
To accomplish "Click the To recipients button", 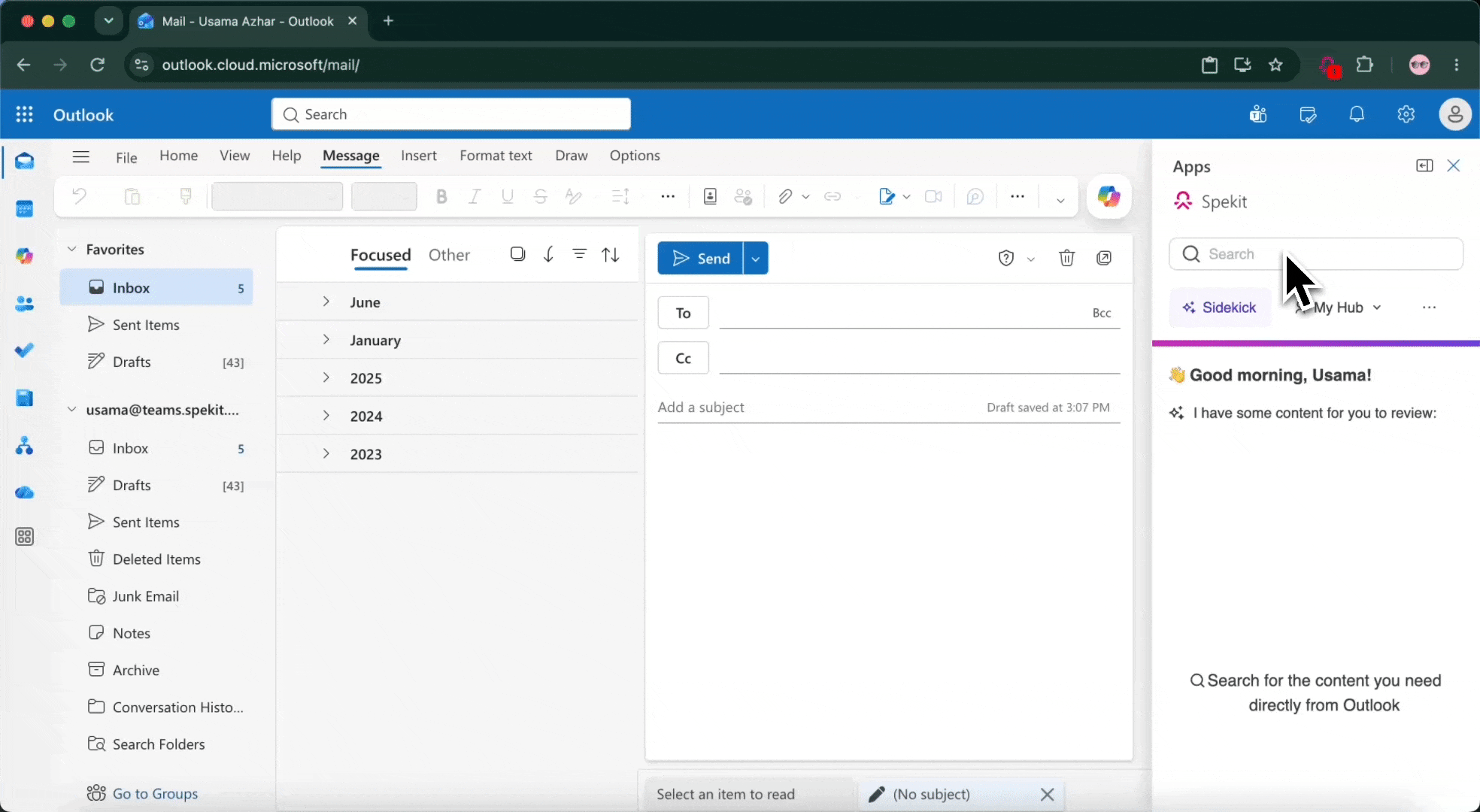I will [683, 313].
